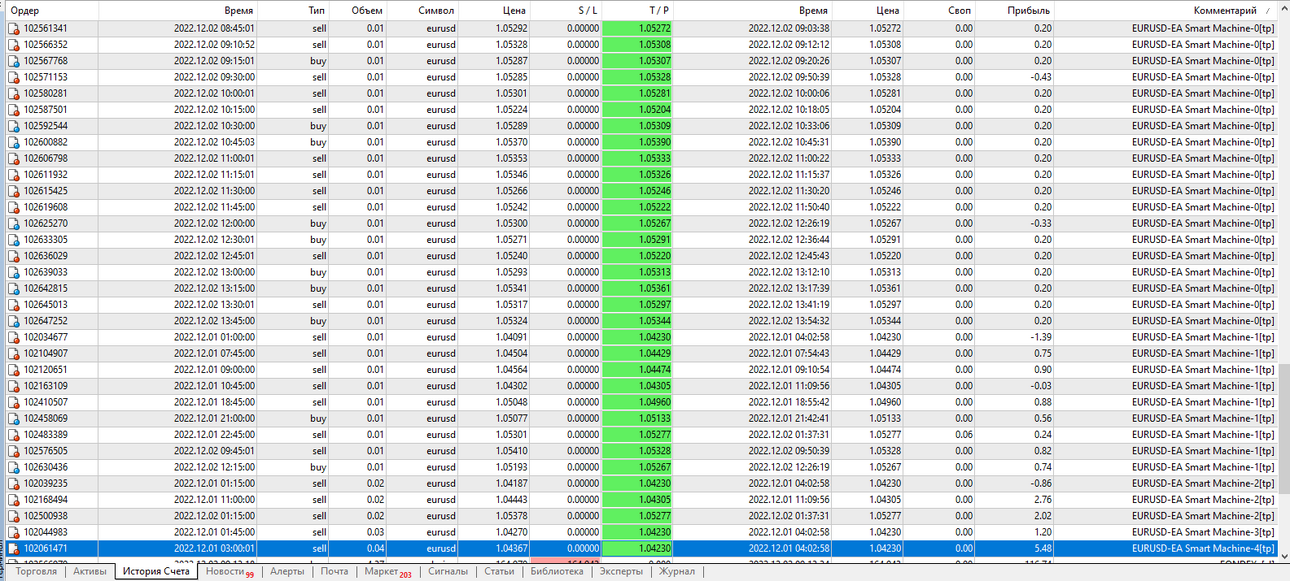The height and width of the screenshot is (581, 1290).
Task: Click the order icon for order 102647252
Action: click(14, 321)
